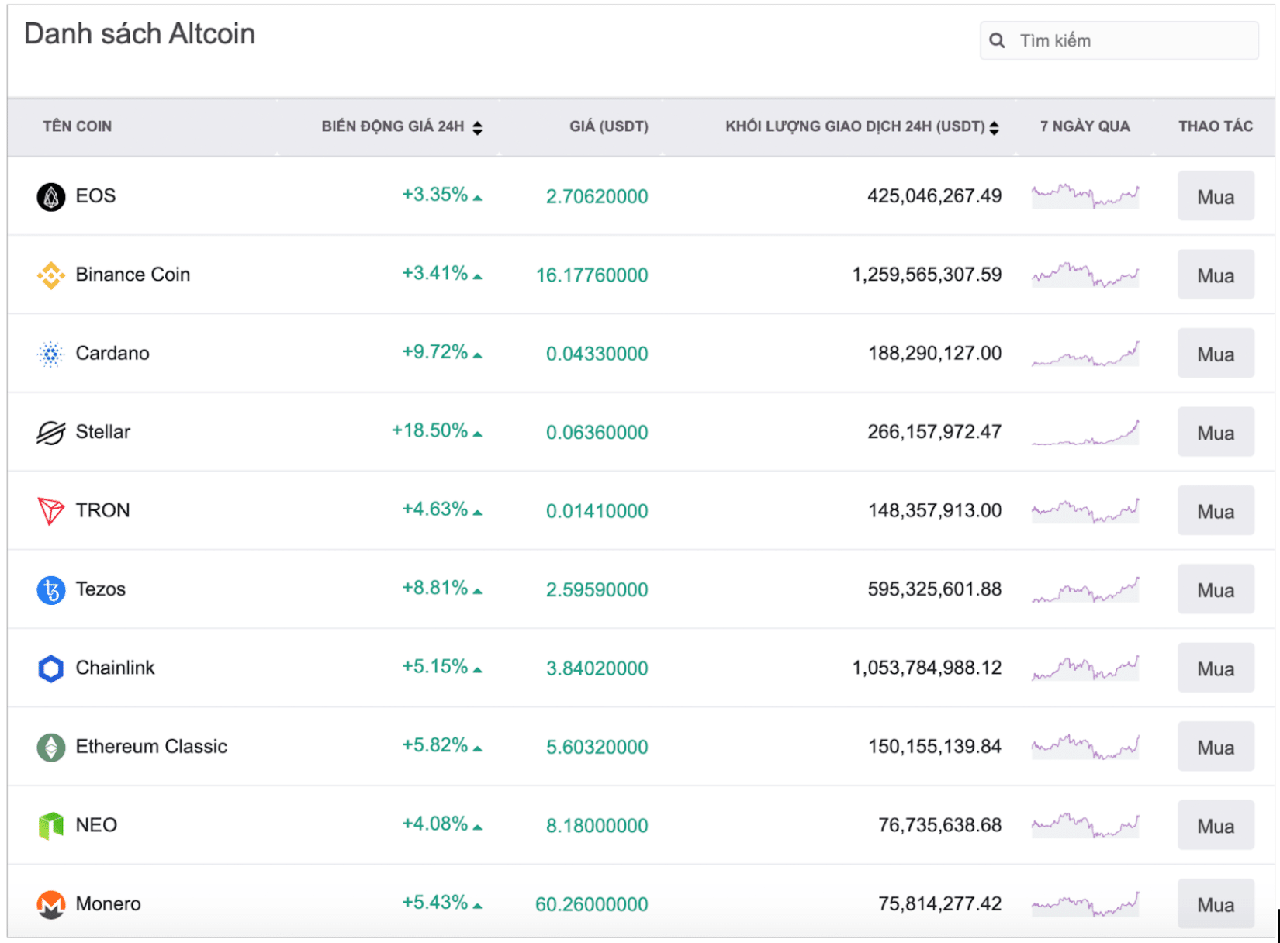Screen dimensions: 1280x943
Task: Select the Binance Coin name
Action: (133, 275)
